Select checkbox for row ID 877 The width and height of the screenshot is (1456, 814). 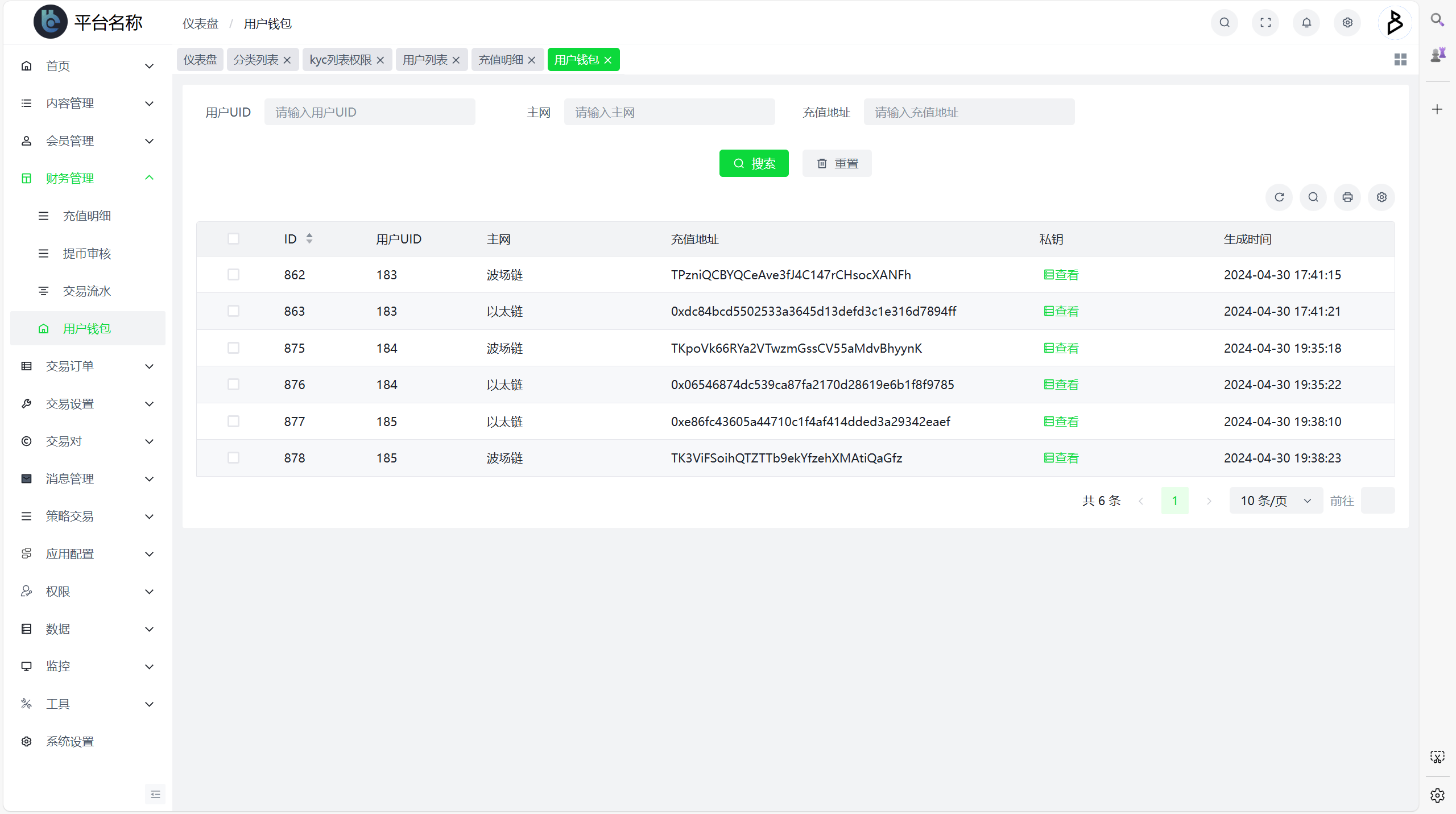click(233, 422)
